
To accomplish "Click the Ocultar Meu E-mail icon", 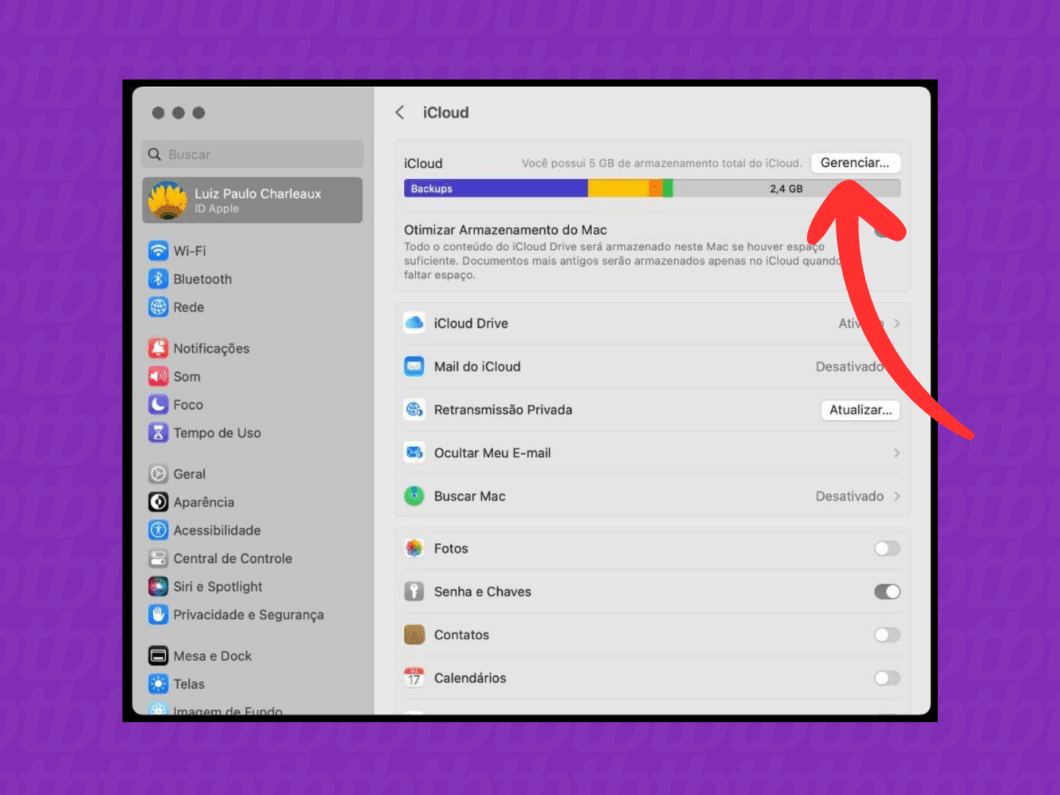I will [414, 452].
